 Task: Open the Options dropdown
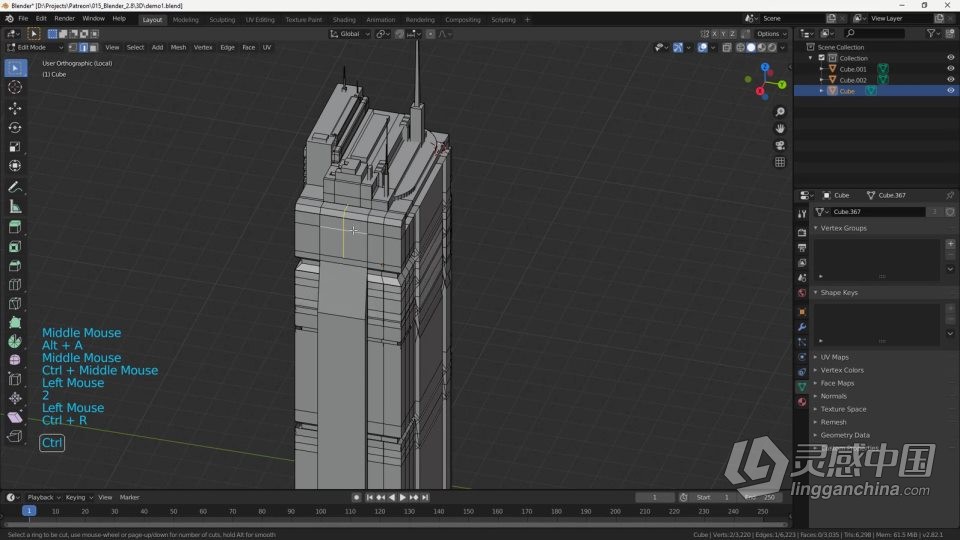770,34
